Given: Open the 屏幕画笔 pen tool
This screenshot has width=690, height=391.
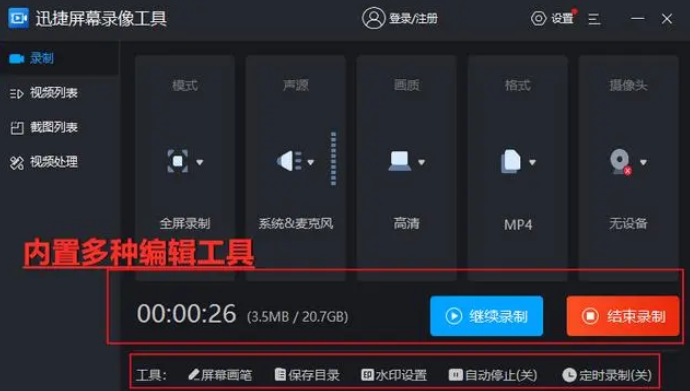Looking at the screenshot, I should pos(220,375).
